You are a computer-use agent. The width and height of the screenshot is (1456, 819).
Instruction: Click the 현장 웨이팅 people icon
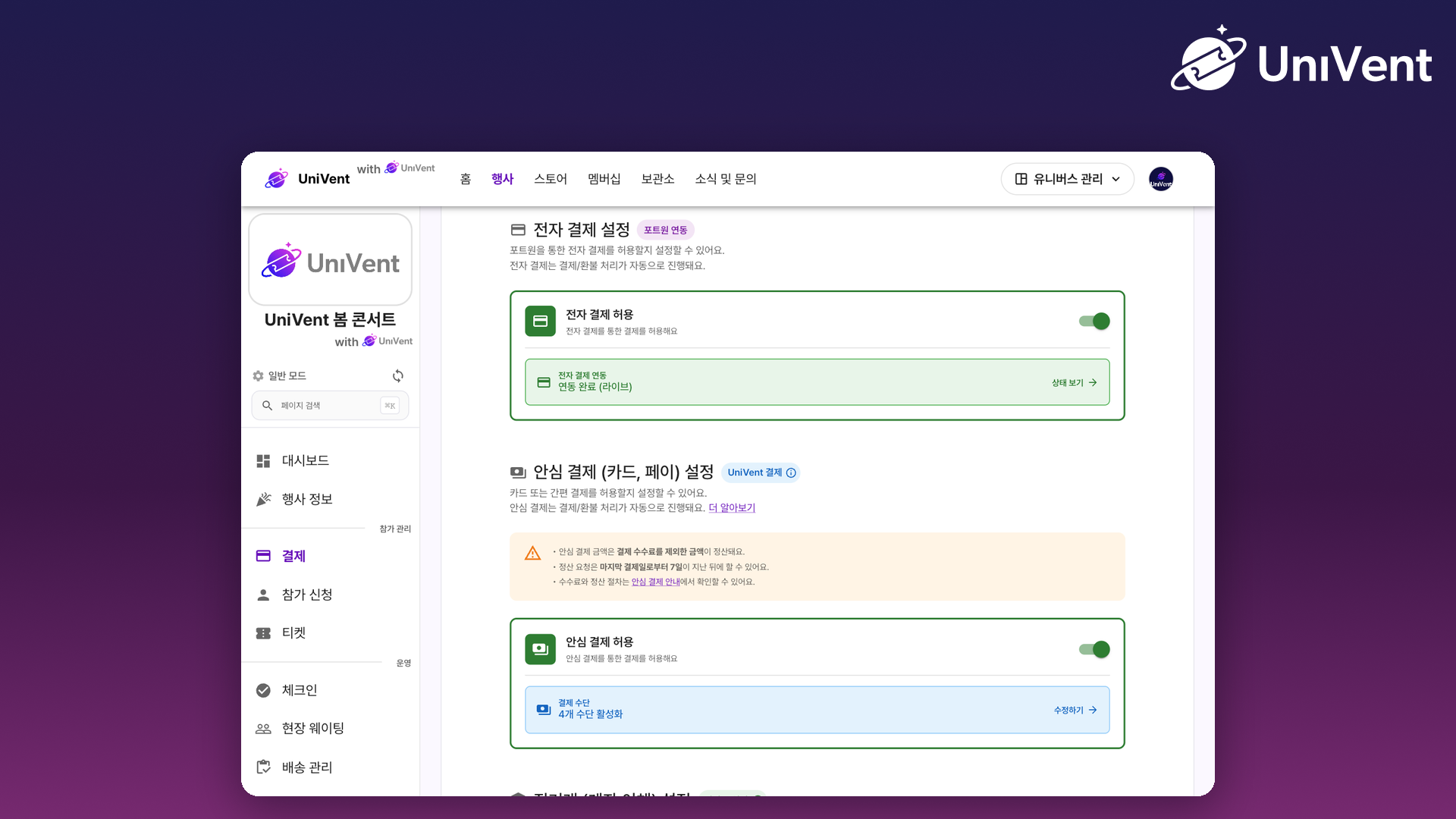[263, 729]
